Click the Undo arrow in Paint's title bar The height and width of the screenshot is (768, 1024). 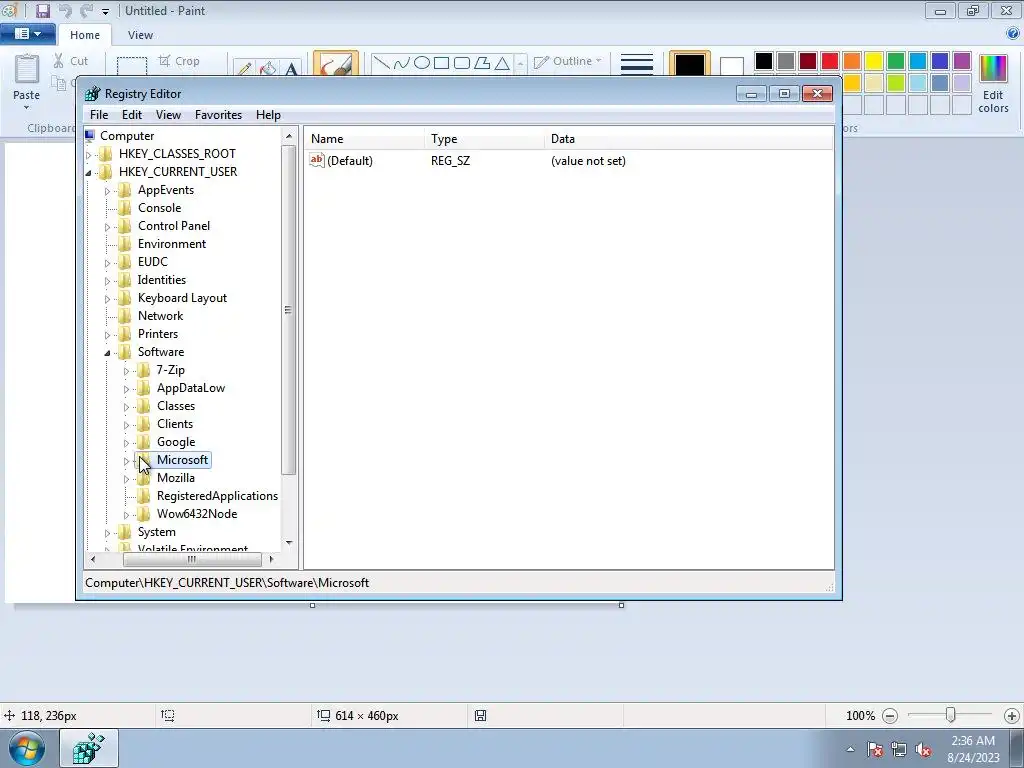coord(64,10)
